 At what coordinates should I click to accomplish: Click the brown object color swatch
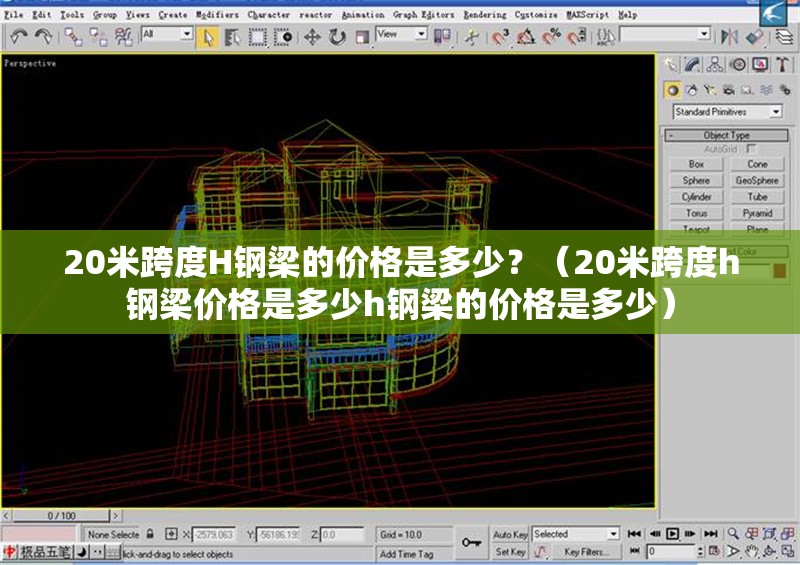click(x=780, y=270)
